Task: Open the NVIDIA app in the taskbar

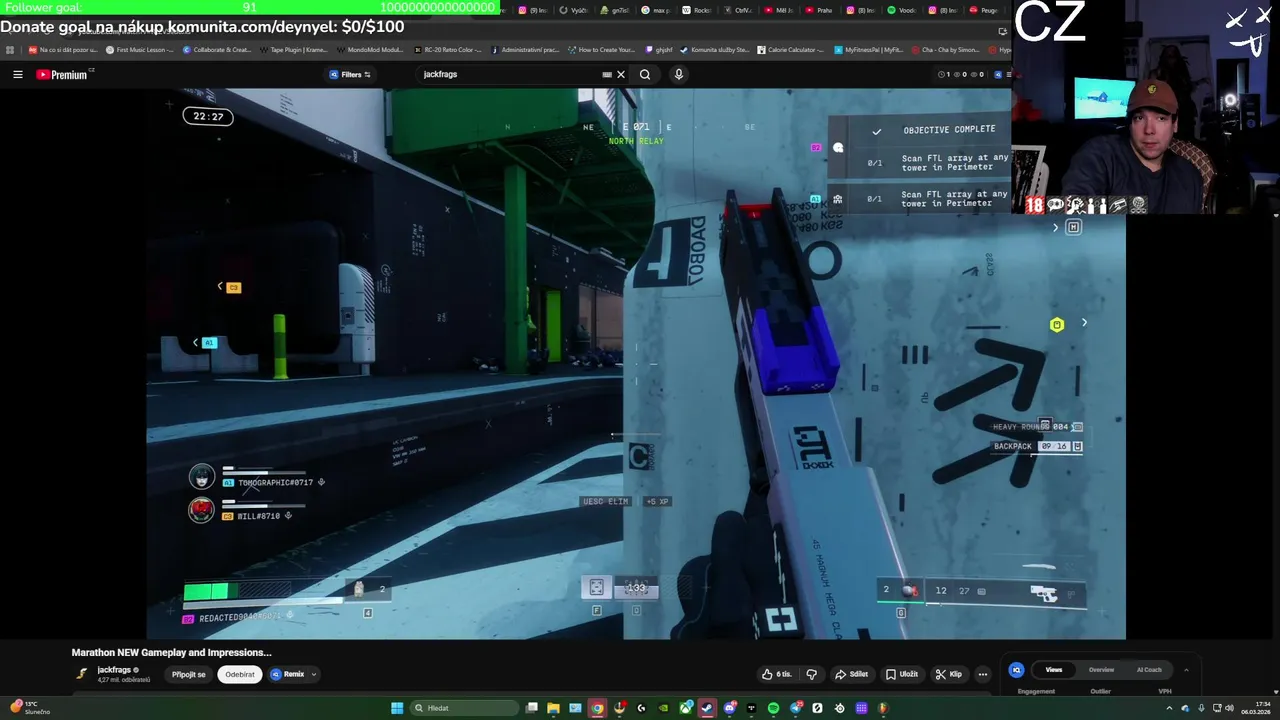Action: [663, 708]
